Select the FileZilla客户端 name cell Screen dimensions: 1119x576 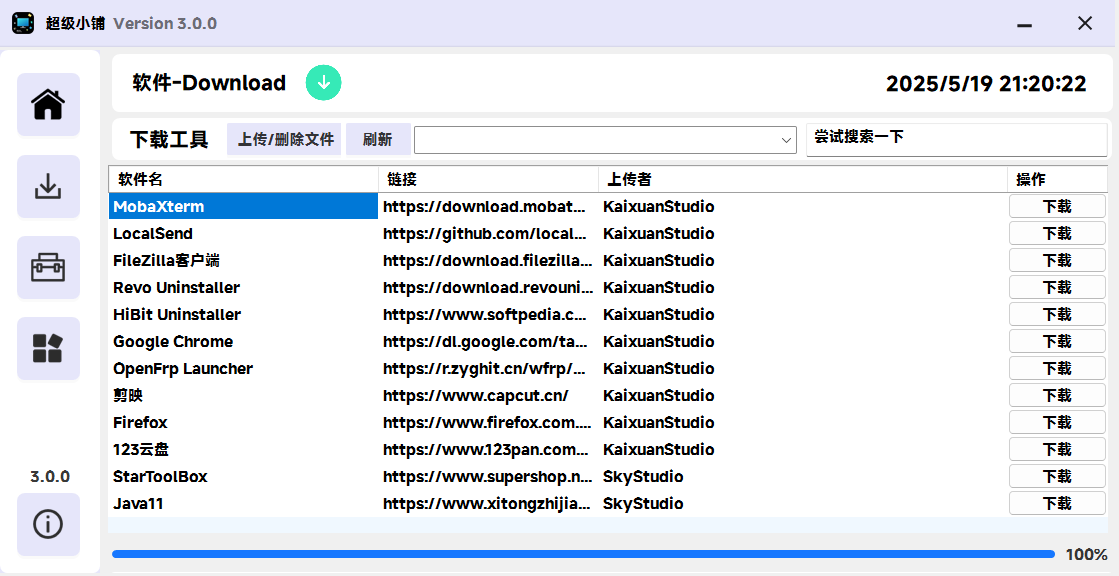pyautogui.click(x=243, y=261)
